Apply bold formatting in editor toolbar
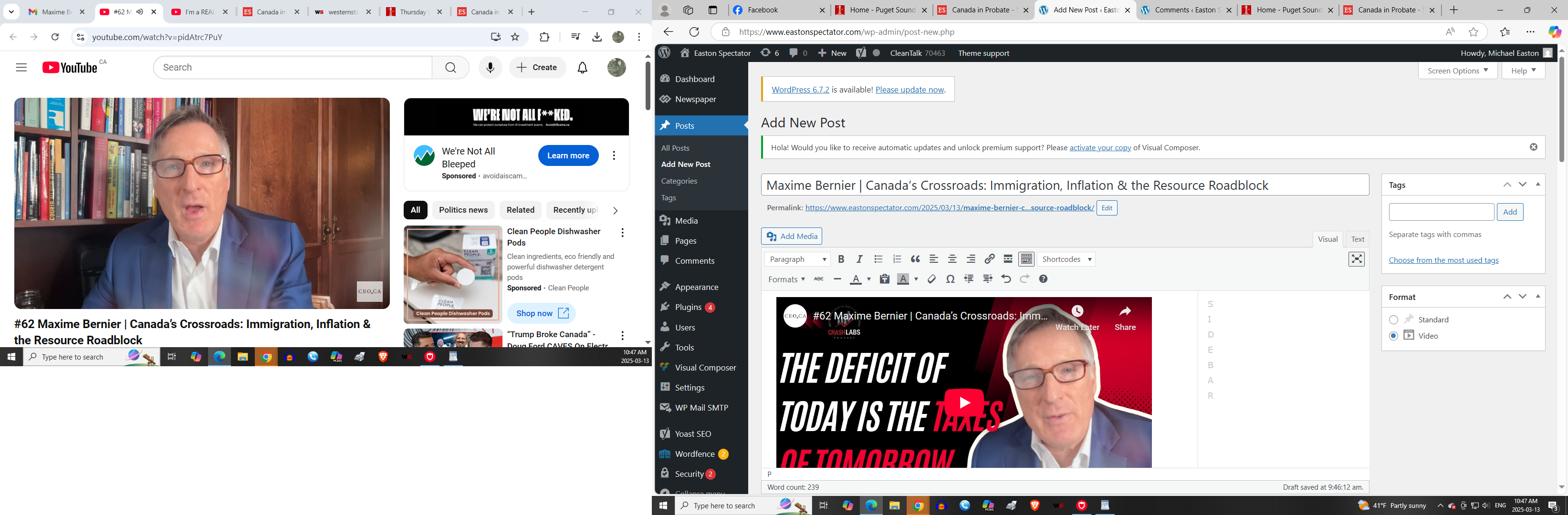The image size is (1568, 515). [841, 259]
